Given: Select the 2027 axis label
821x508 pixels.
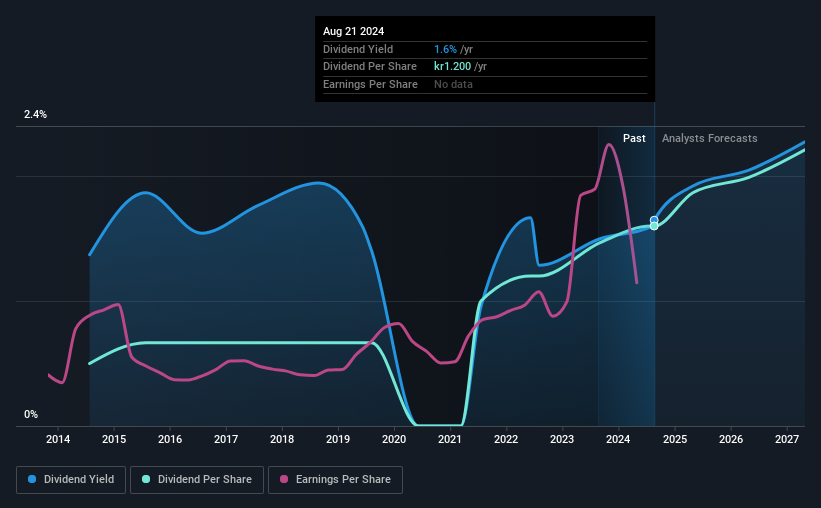Looking at the screenshot, I should (x=786, y=439).
